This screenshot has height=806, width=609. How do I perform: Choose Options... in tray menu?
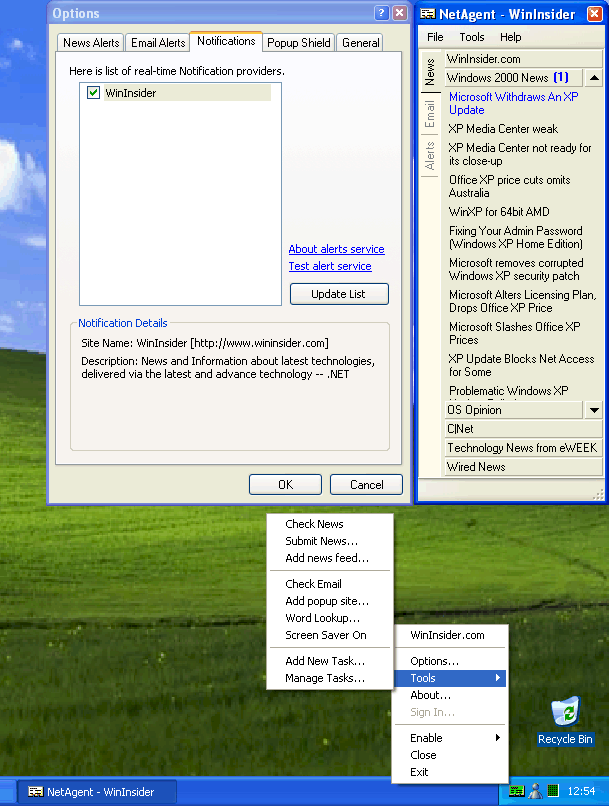450,661
